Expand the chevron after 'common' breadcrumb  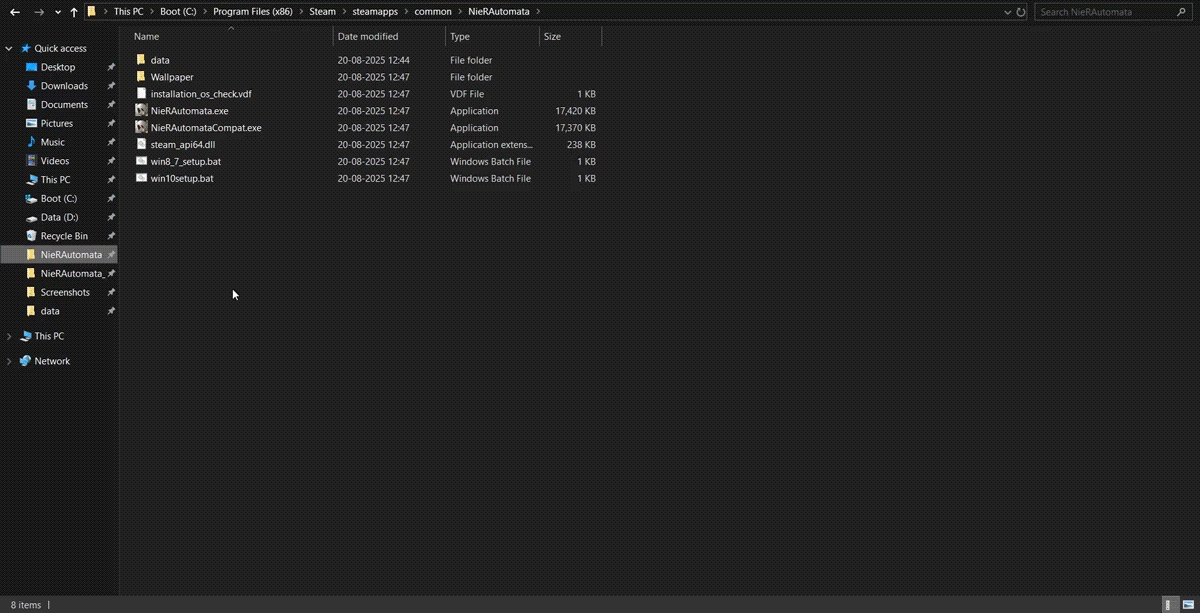tap(460, 12)
